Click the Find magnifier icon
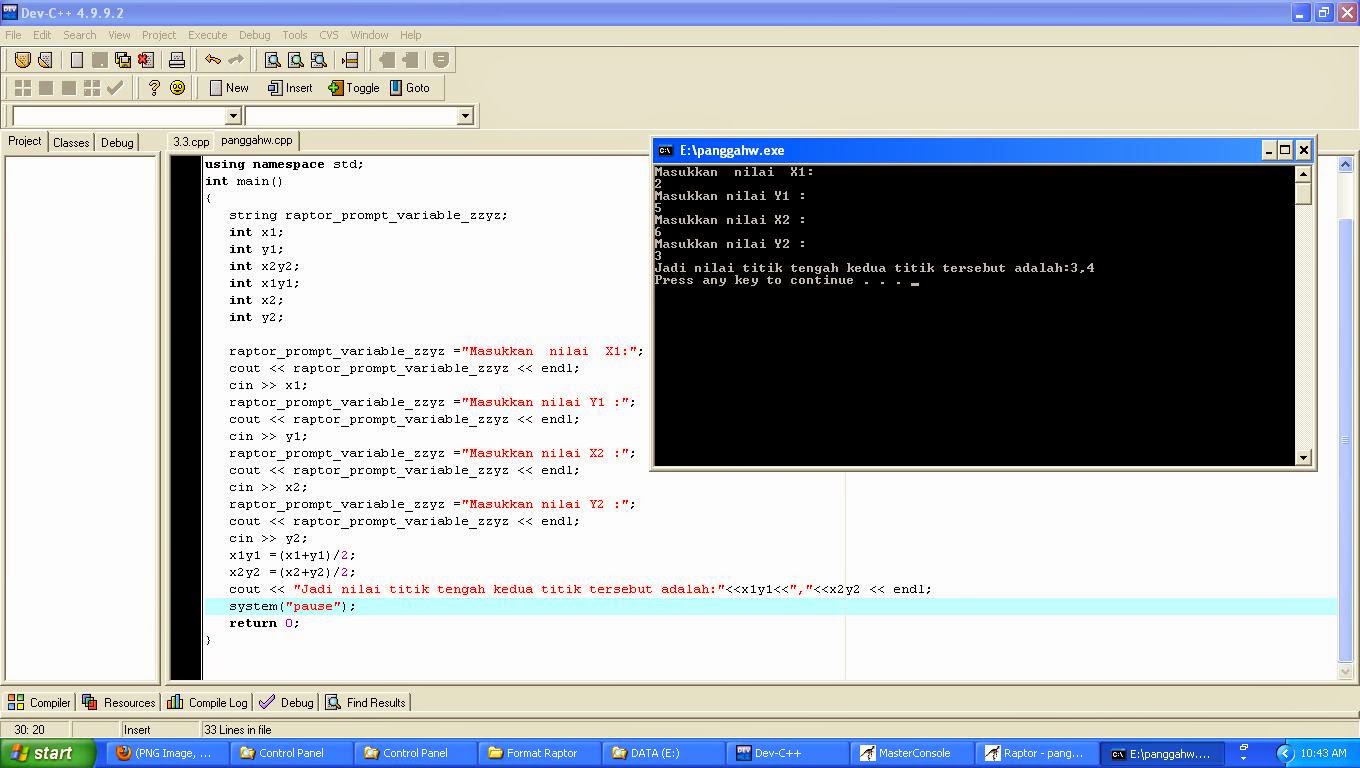The width and height of the screenshot is (1360, 768). (272, 60)
